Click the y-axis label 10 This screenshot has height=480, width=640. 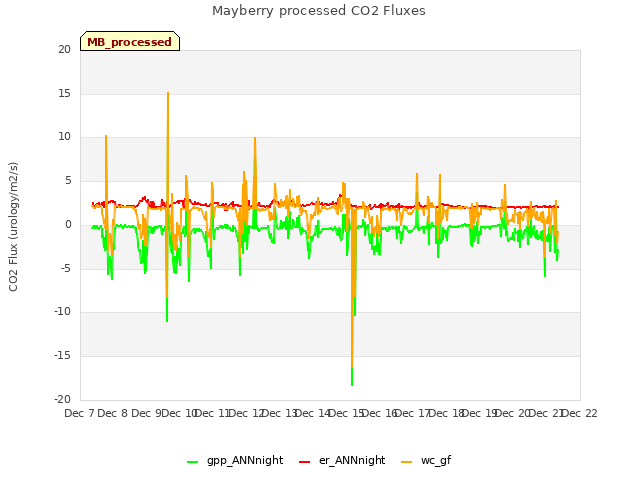[64, 137]
